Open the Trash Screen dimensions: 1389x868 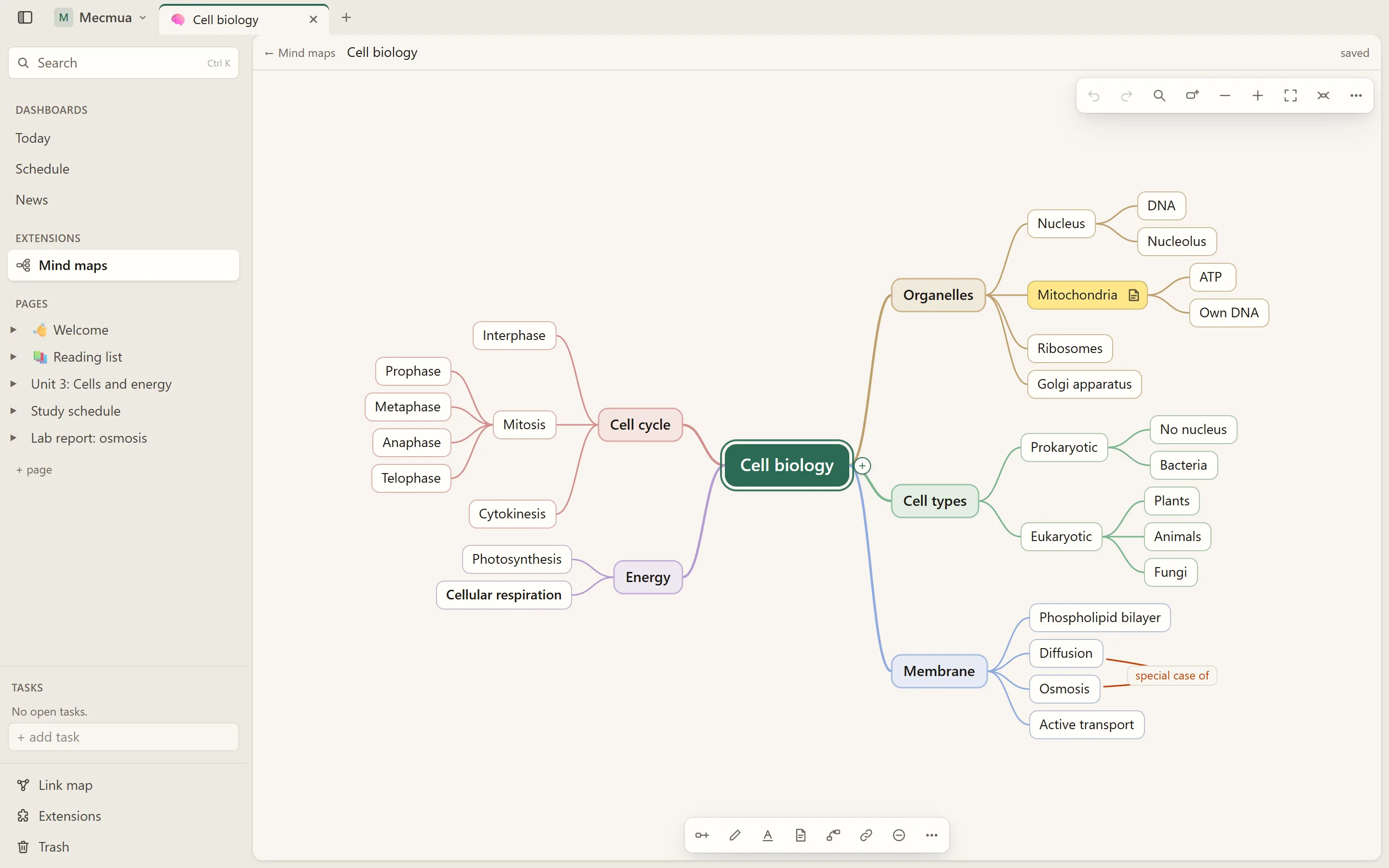coord(43,847)
